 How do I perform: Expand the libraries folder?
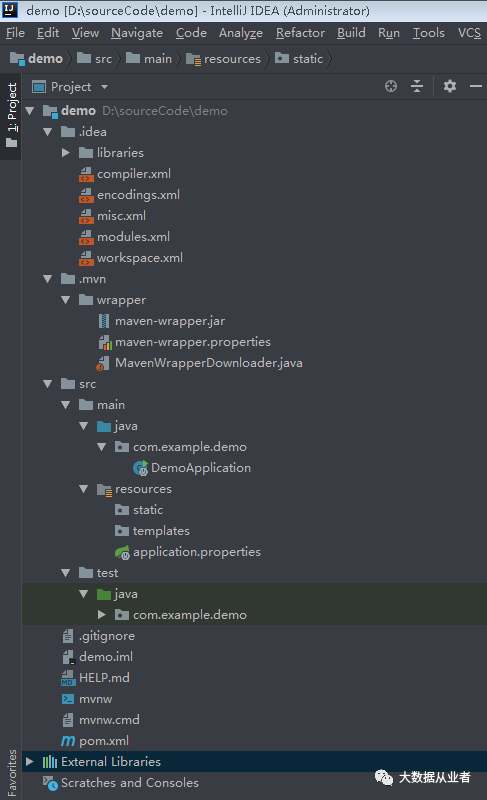point(66,153)
